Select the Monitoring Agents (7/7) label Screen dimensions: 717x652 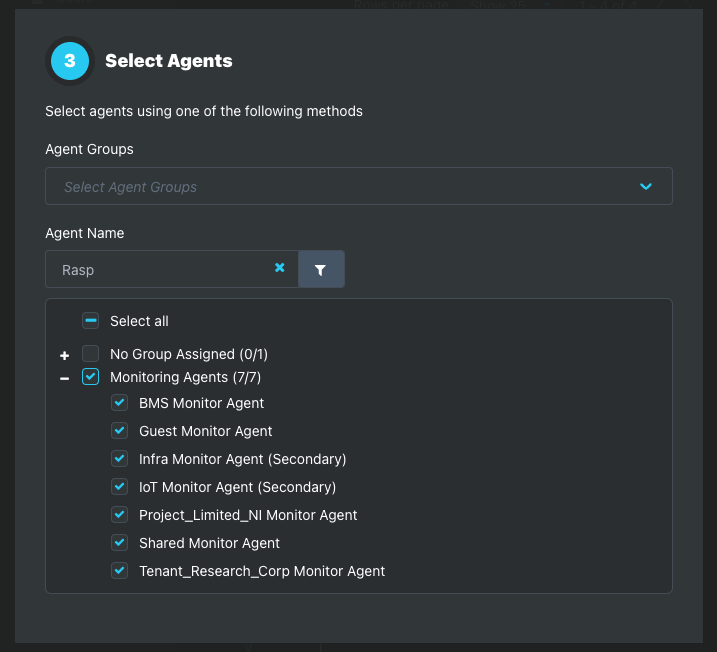(x=186, y=377)
